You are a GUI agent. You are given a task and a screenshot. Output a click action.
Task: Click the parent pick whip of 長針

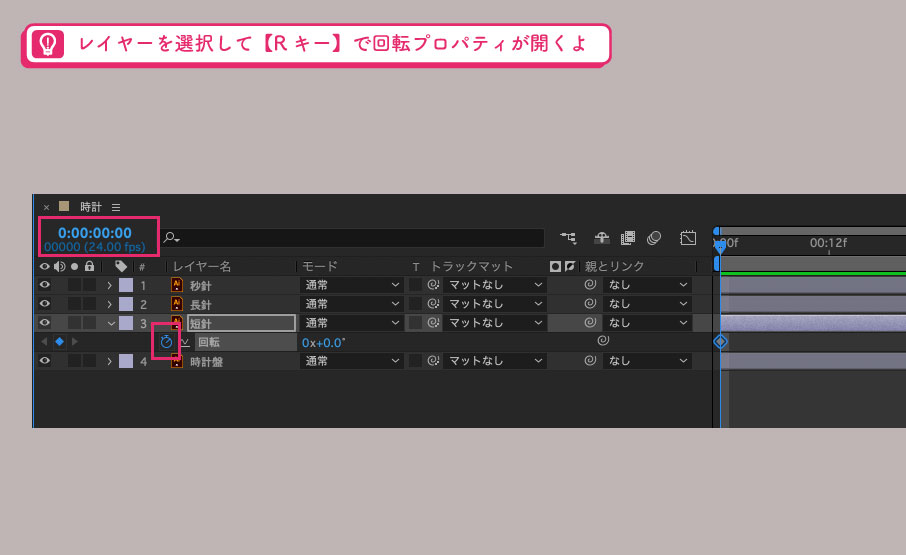point(590,303)
